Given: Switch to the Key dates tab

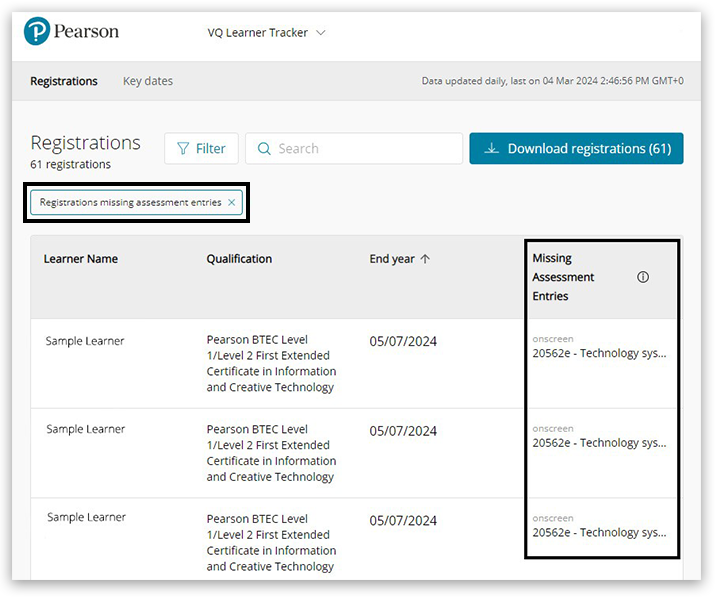Looking at the screenshot, I should tap(147, 81).
